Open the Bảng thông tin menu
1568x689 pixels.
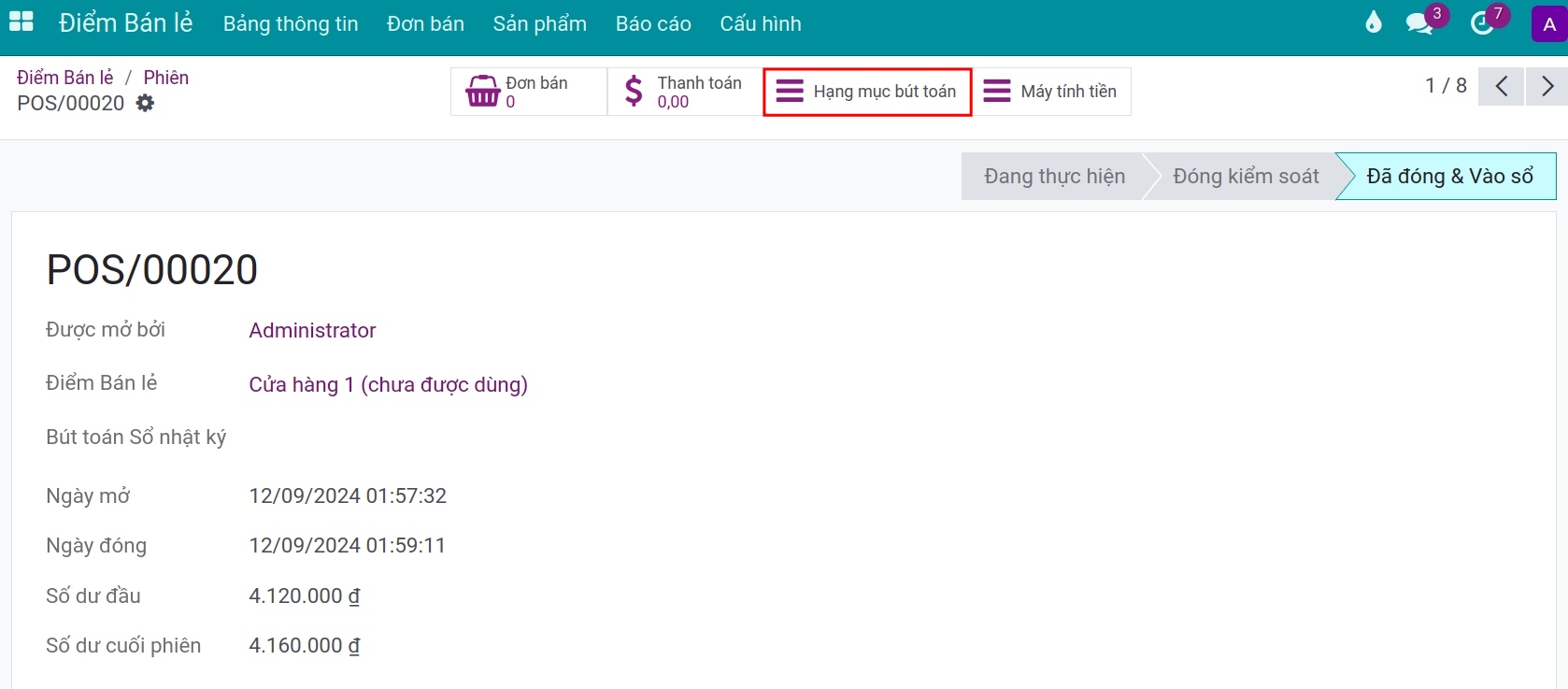coord(291,24)
